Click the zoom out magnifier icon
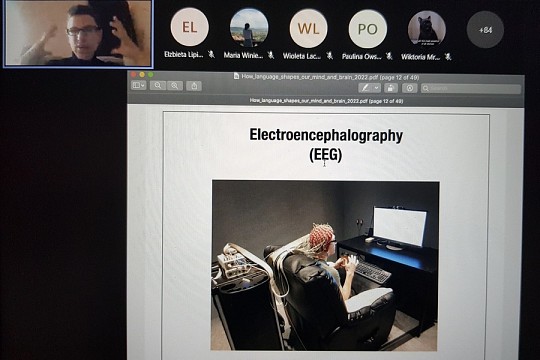Screen dimensions: 540x360 point(158,85)
